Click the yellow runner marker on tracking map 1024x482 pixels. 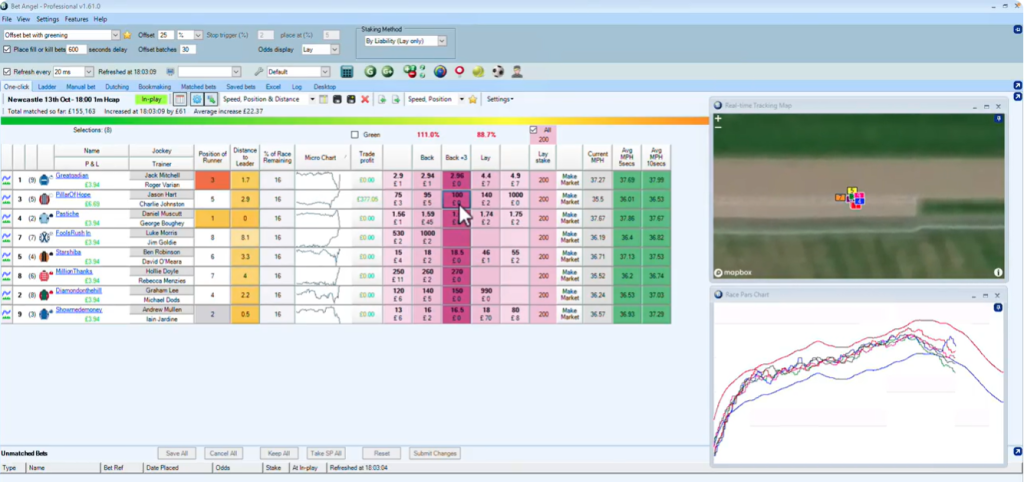pyautogui.click(x=852, y=190)
